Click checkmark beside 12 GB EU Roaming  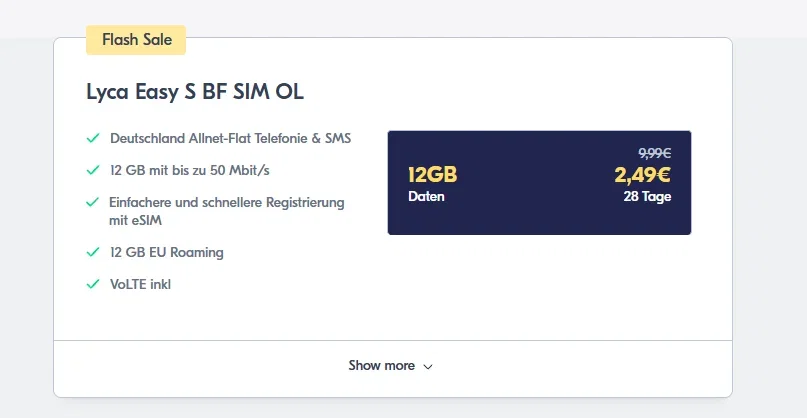pyautogui.click(x=93, y=252)
